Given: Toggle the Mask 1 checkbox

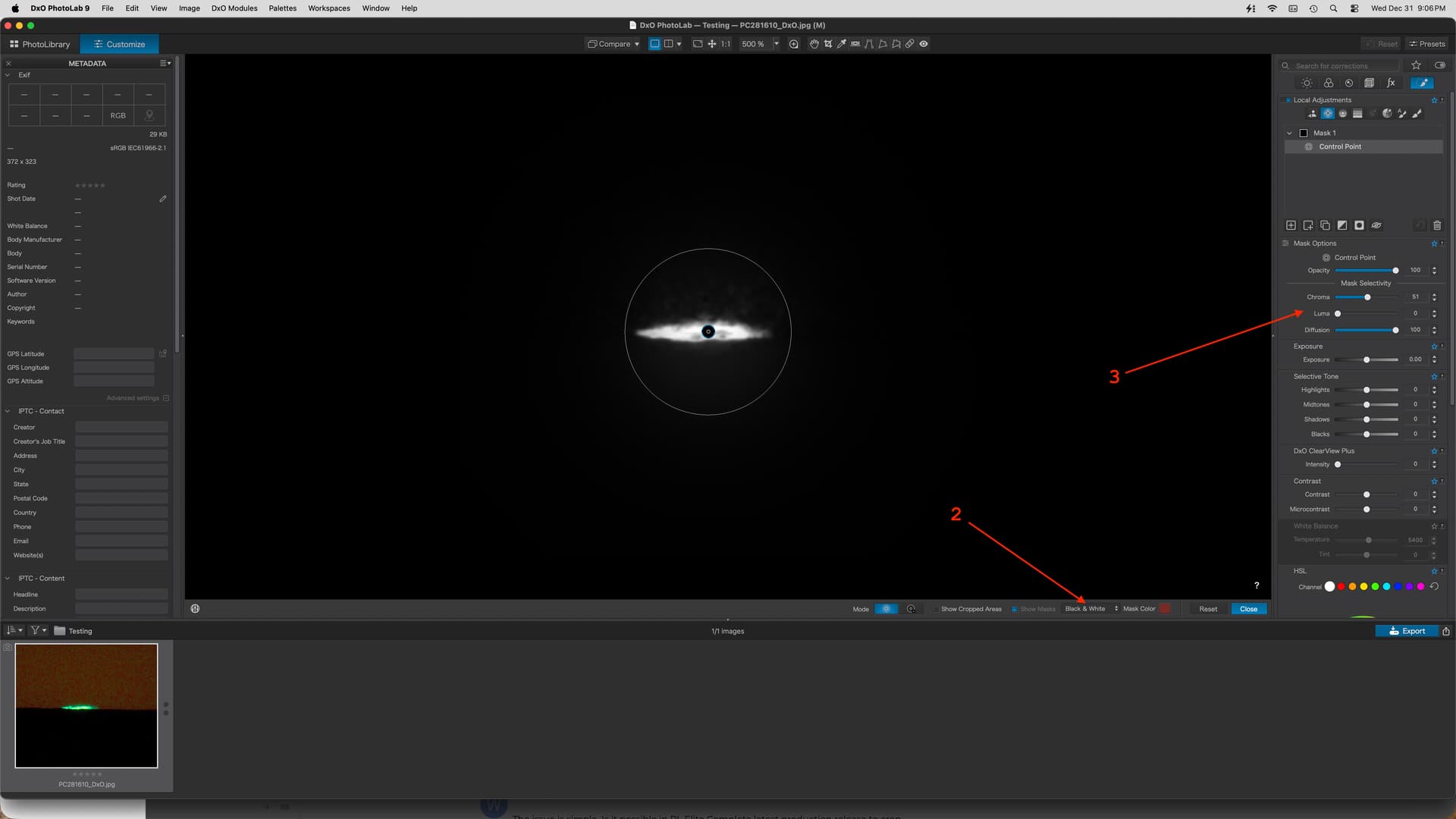Looking at the screenshot, I should 1304,133.
